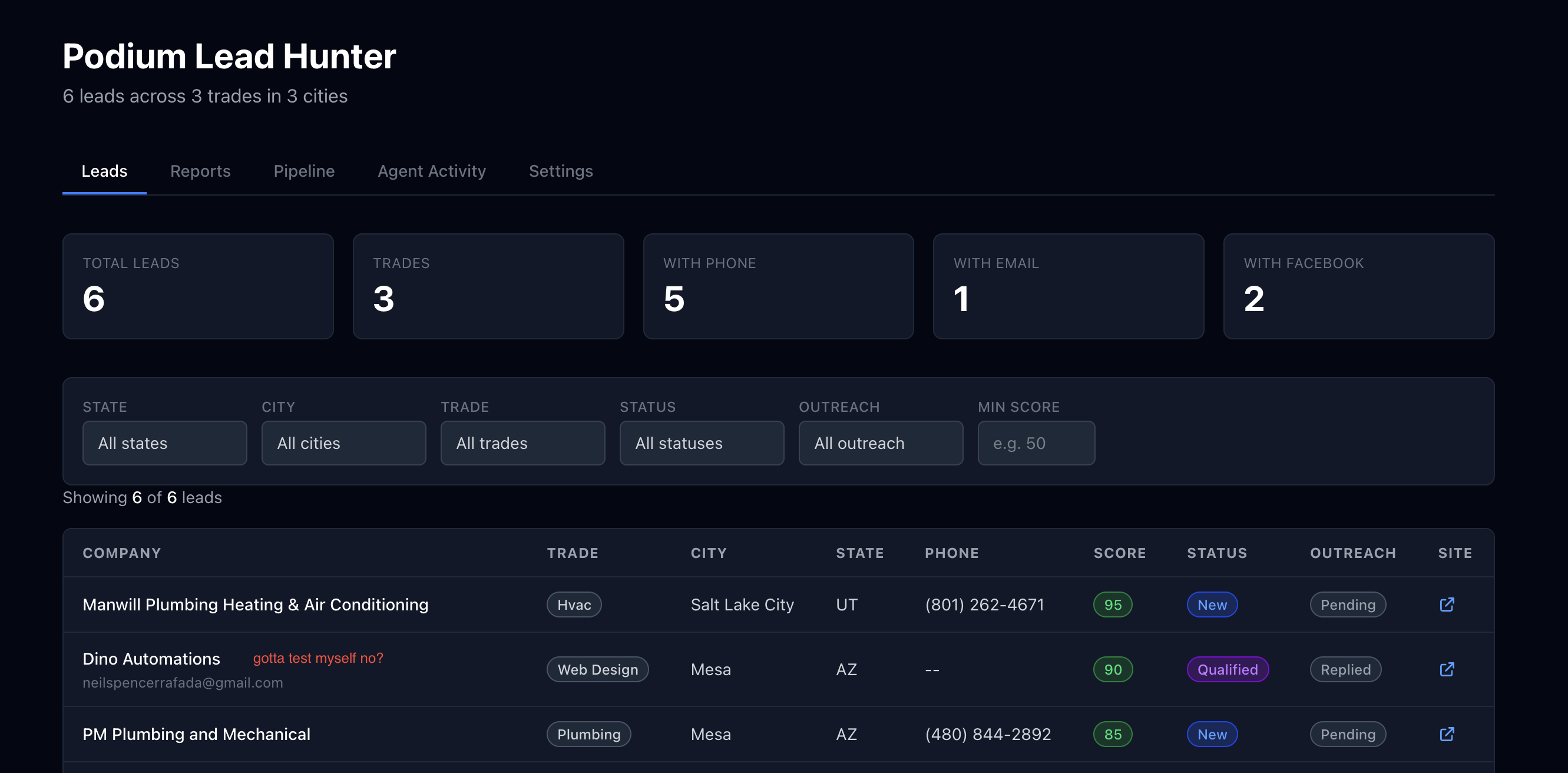Switch to the Pipeline tab
This screenshot has width=1568, height=773.
coord(304,171)
